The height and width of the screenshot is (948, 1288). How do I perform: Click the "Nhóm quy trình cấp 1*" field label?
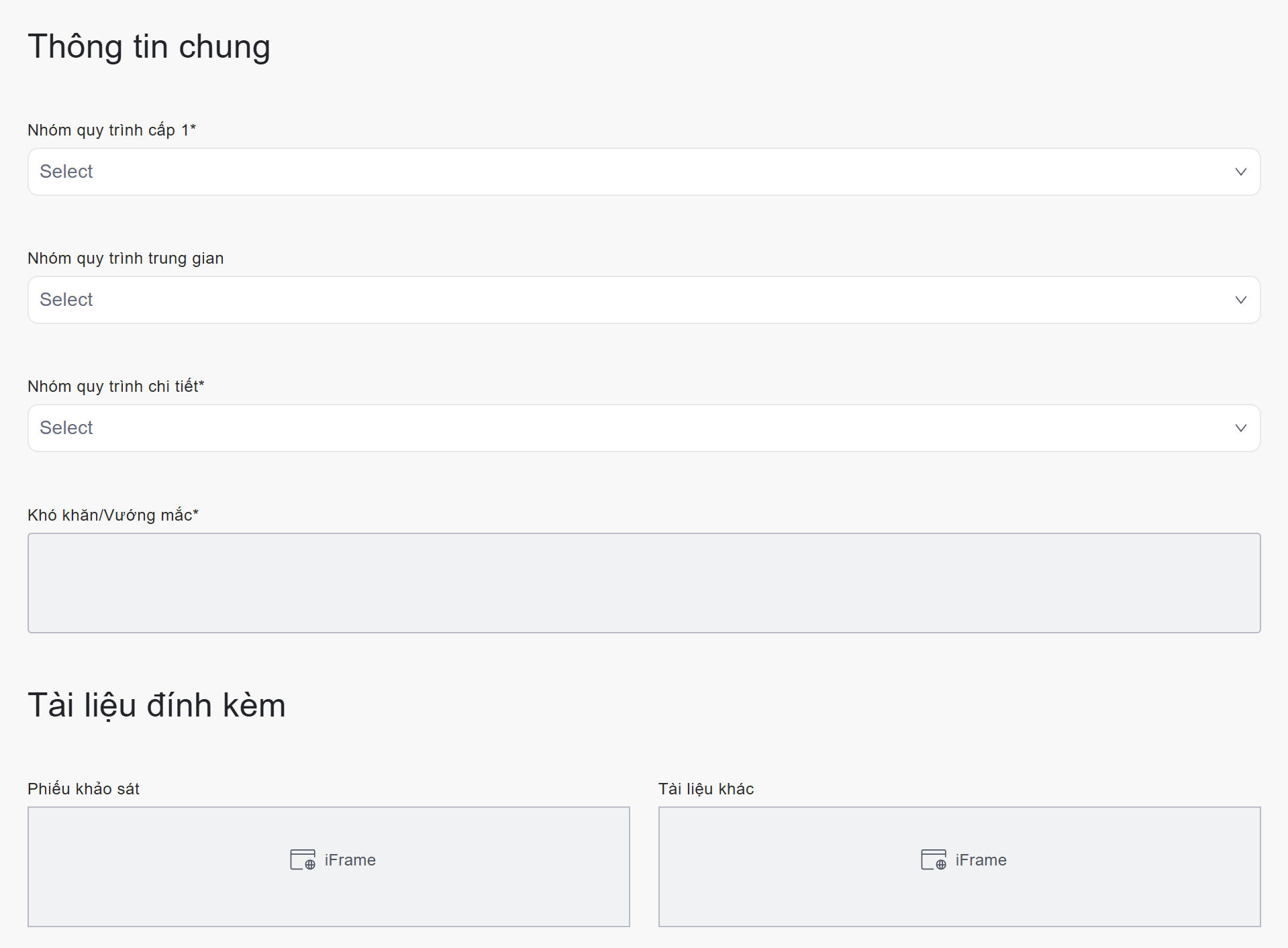111,130
